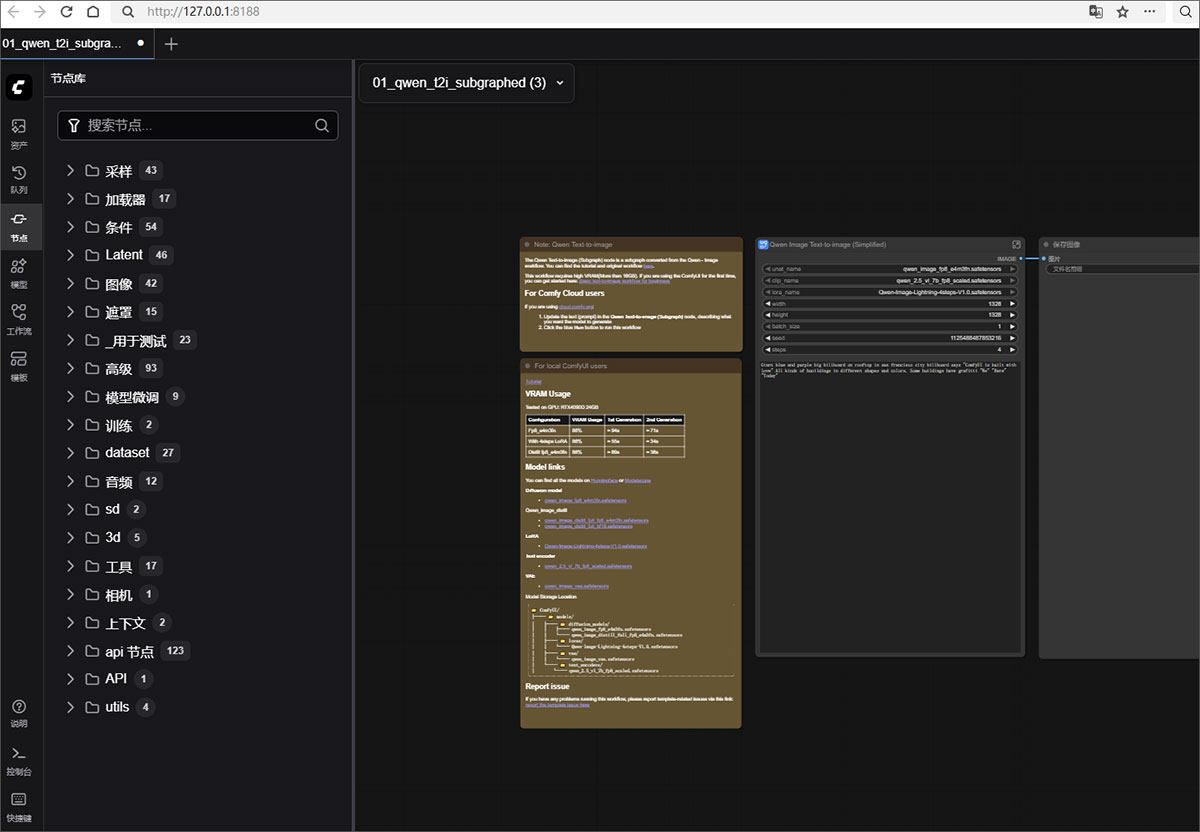
Task: Increase the steps value with right arrow
Action: click(x=1012, y=350)
